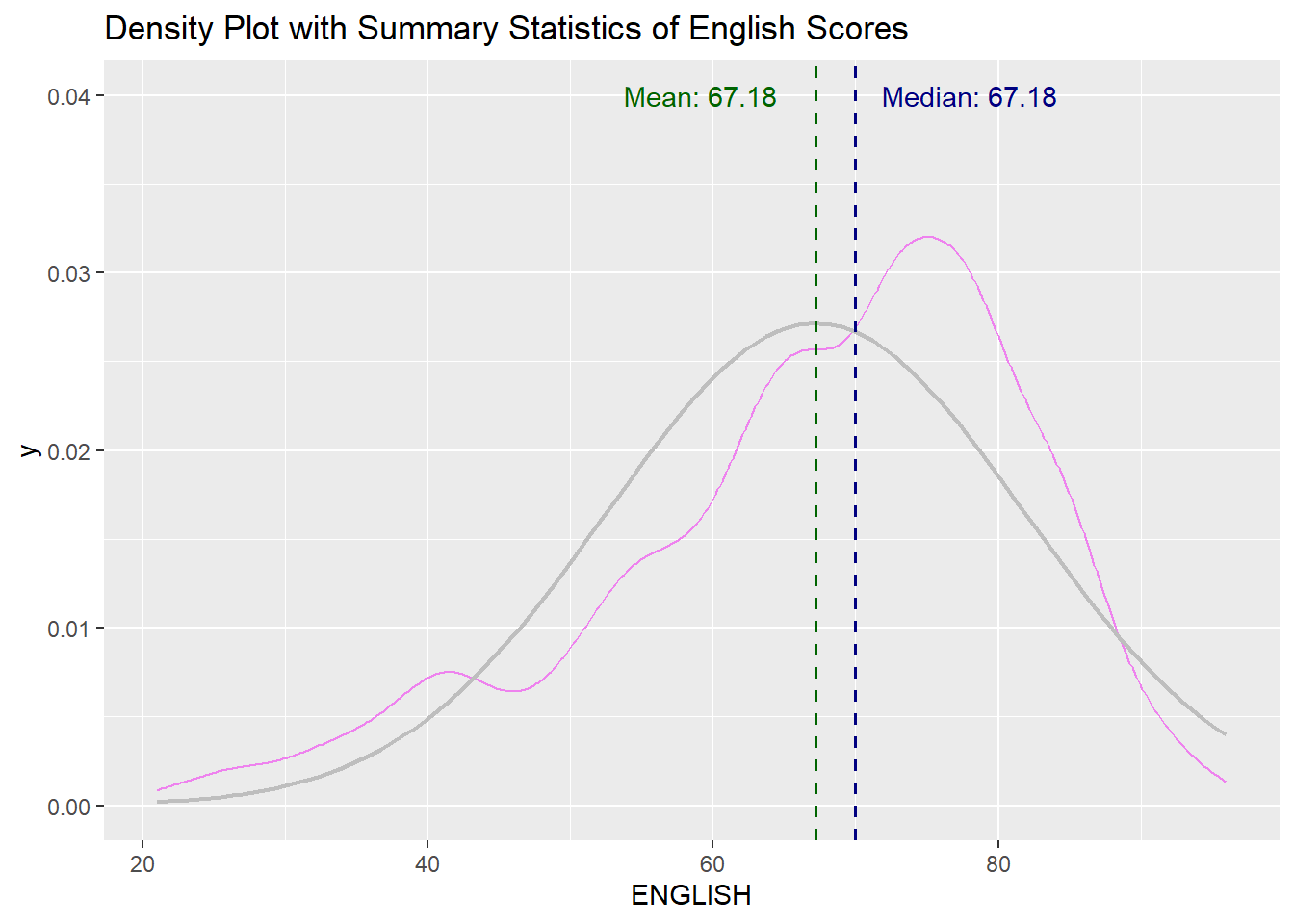Click the highest peak of the violet density curve
1294x924 pixels.
coord(928,237)
